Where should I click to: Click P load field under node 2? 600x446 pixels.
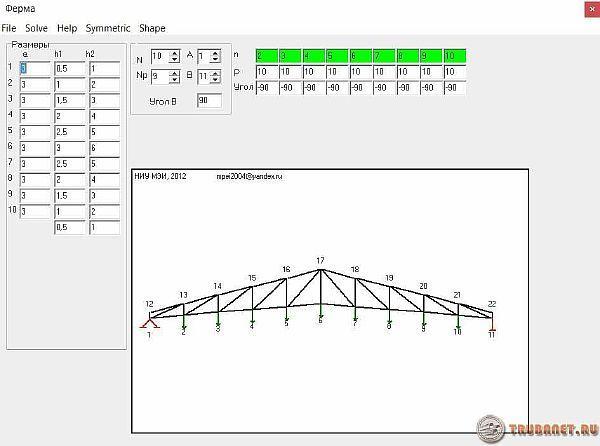coord(267,72)
